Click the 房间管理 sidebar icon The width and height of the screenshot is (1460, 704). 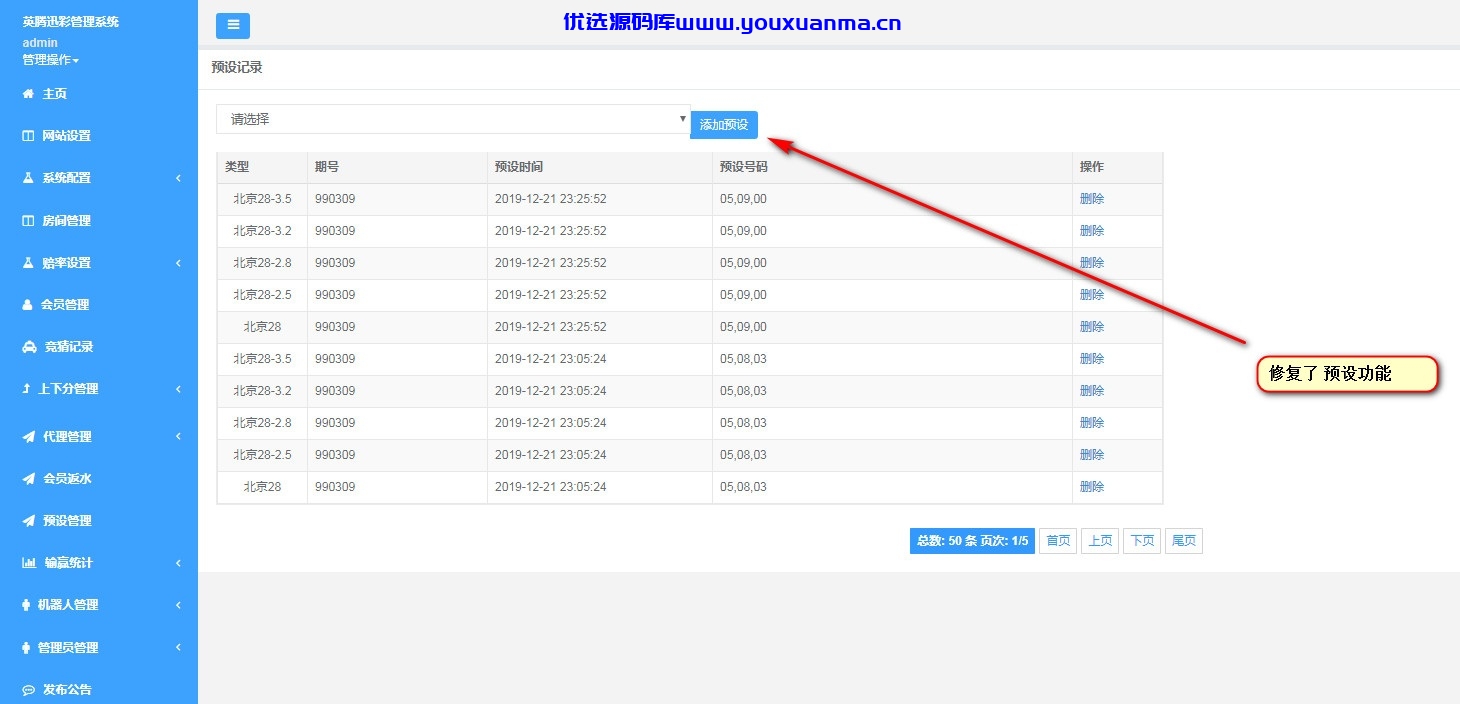tap(28, 221)
